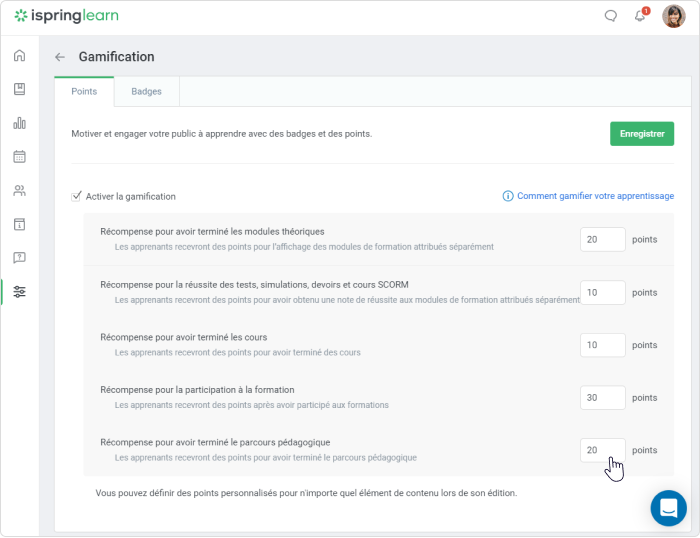The width and height of the screenshot is (700, 538).
Task: Open the notifications bell icon
Action: tap(640, 16)
